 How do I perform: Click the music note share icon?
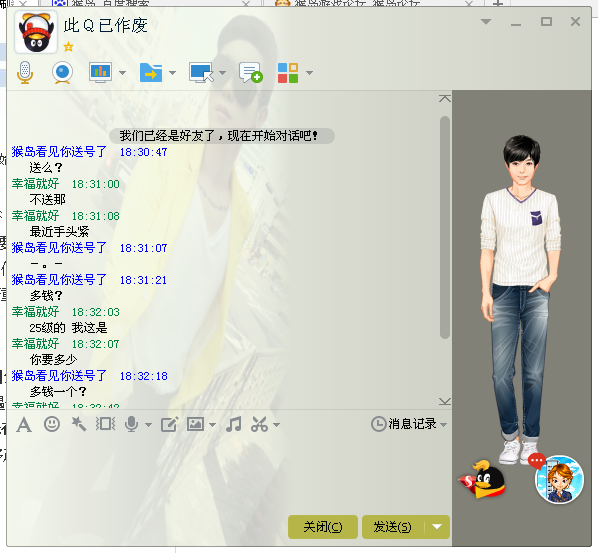click(x=233, y=424)
